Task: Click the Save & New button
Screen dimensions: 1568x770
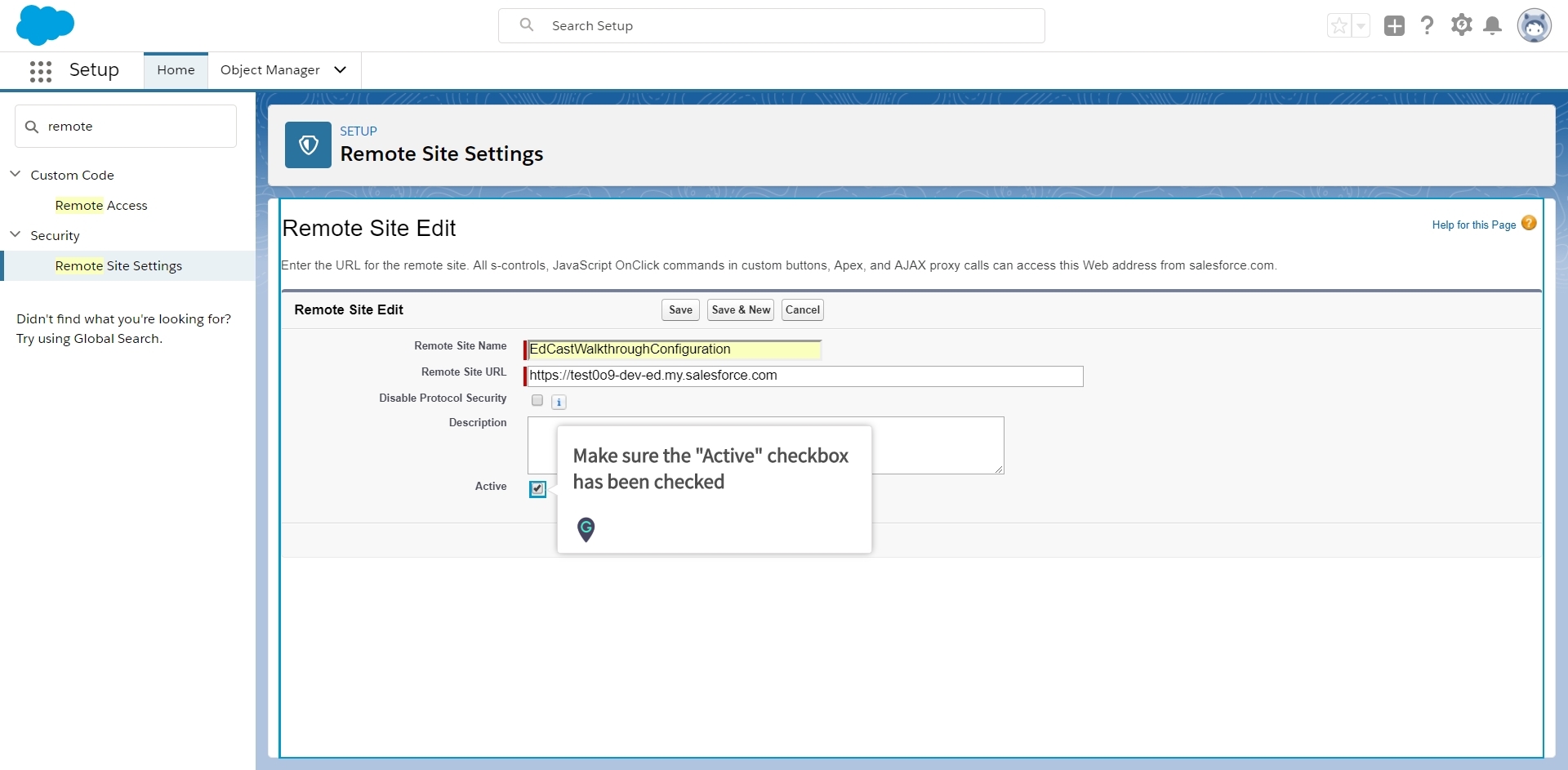Action: pos(741,309)
